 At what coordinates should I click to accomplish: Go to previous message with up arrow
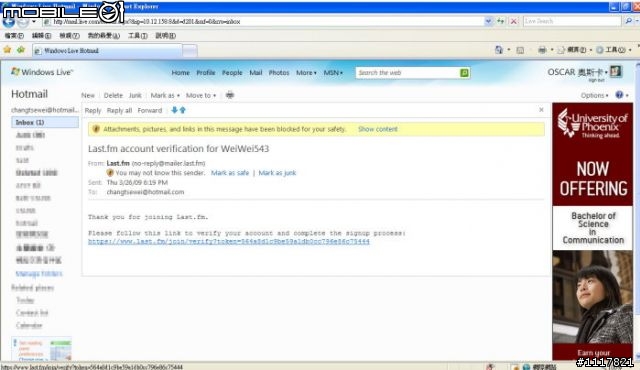(182, 110)
